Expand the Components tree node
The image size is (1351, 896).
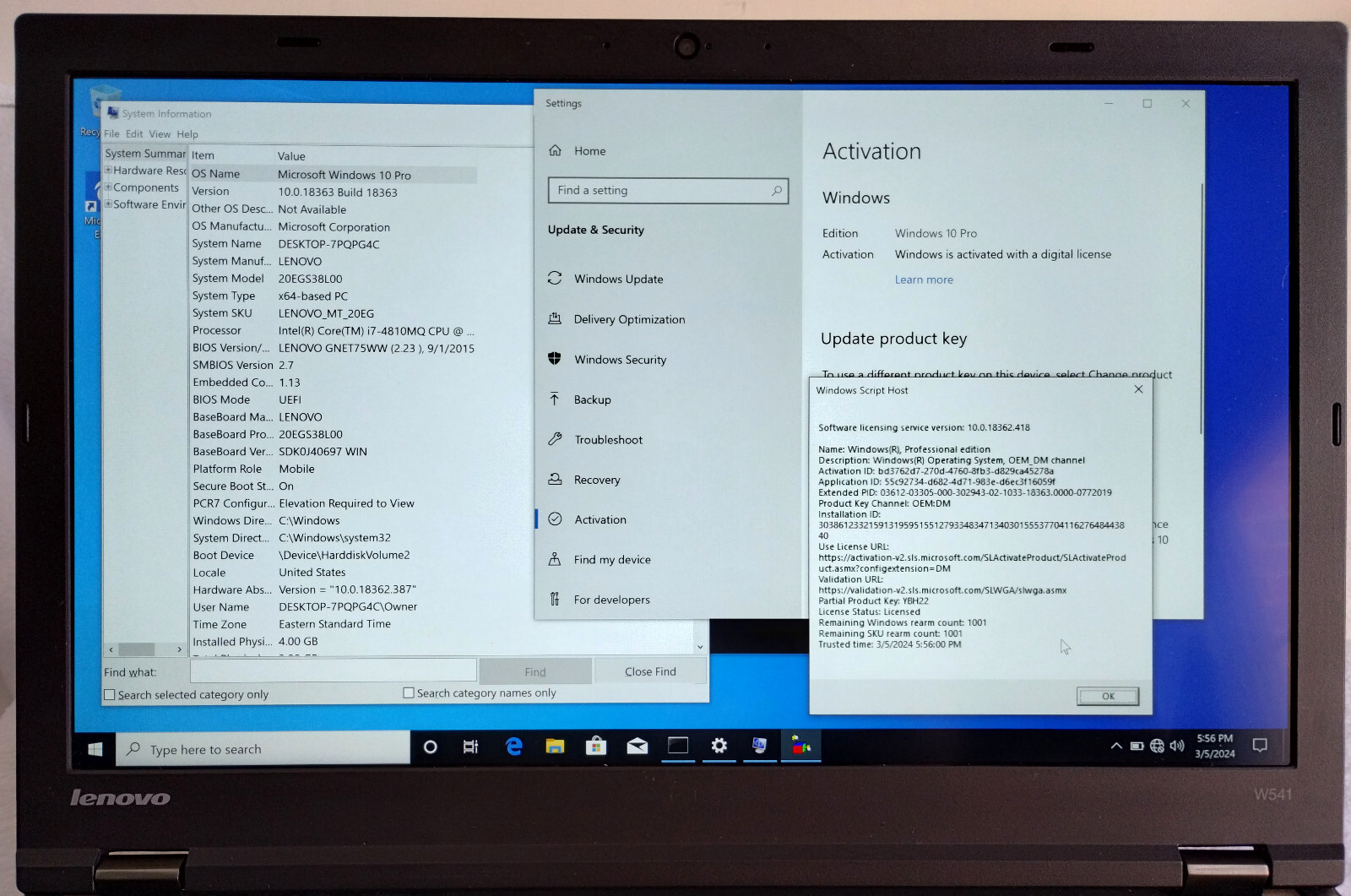click(x=108, y=187)
